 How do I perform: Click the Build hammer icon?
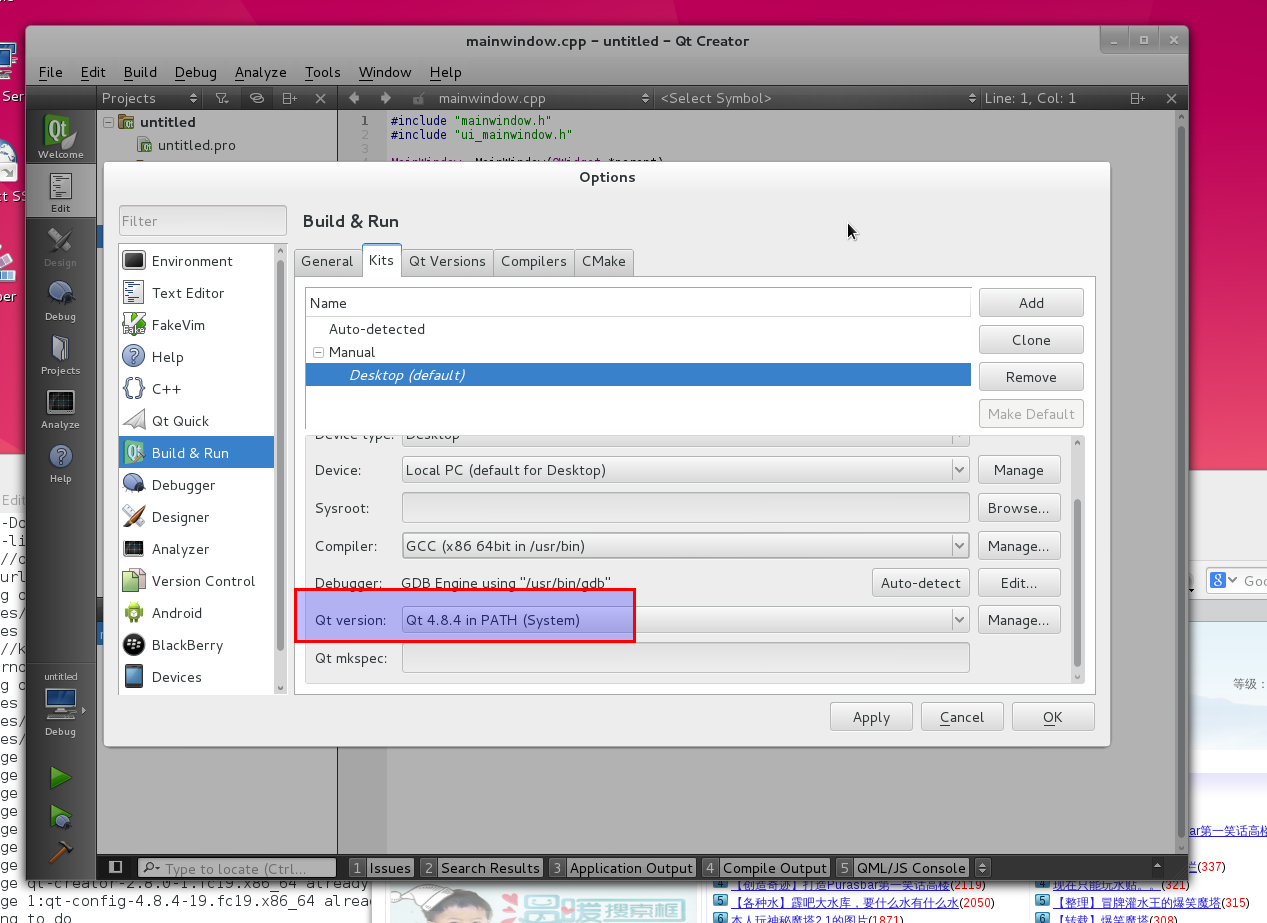coord(61,851)
